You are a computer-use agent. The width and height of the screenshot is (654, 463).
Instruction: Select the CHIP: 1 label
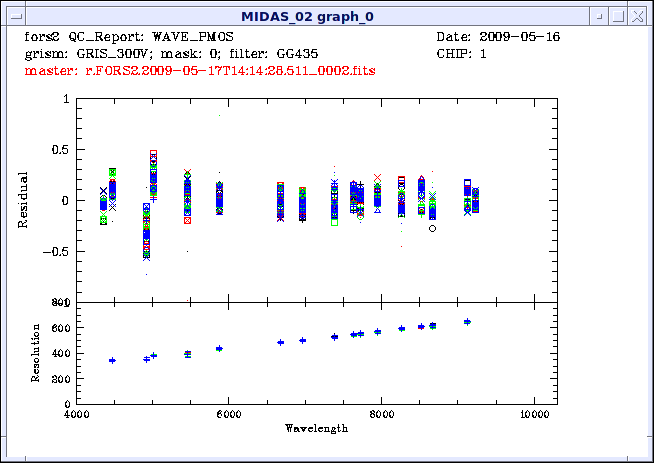(462, 54)
